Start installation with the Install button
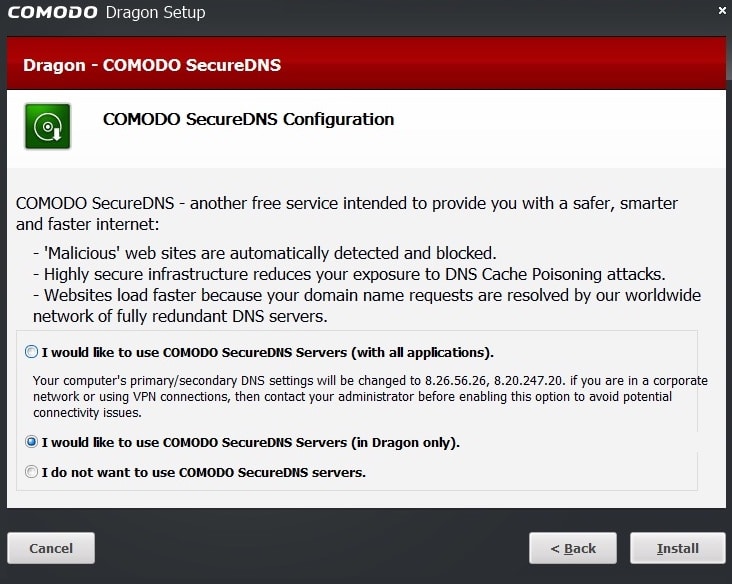Screen dimensions: 732x584 (677, 548)
